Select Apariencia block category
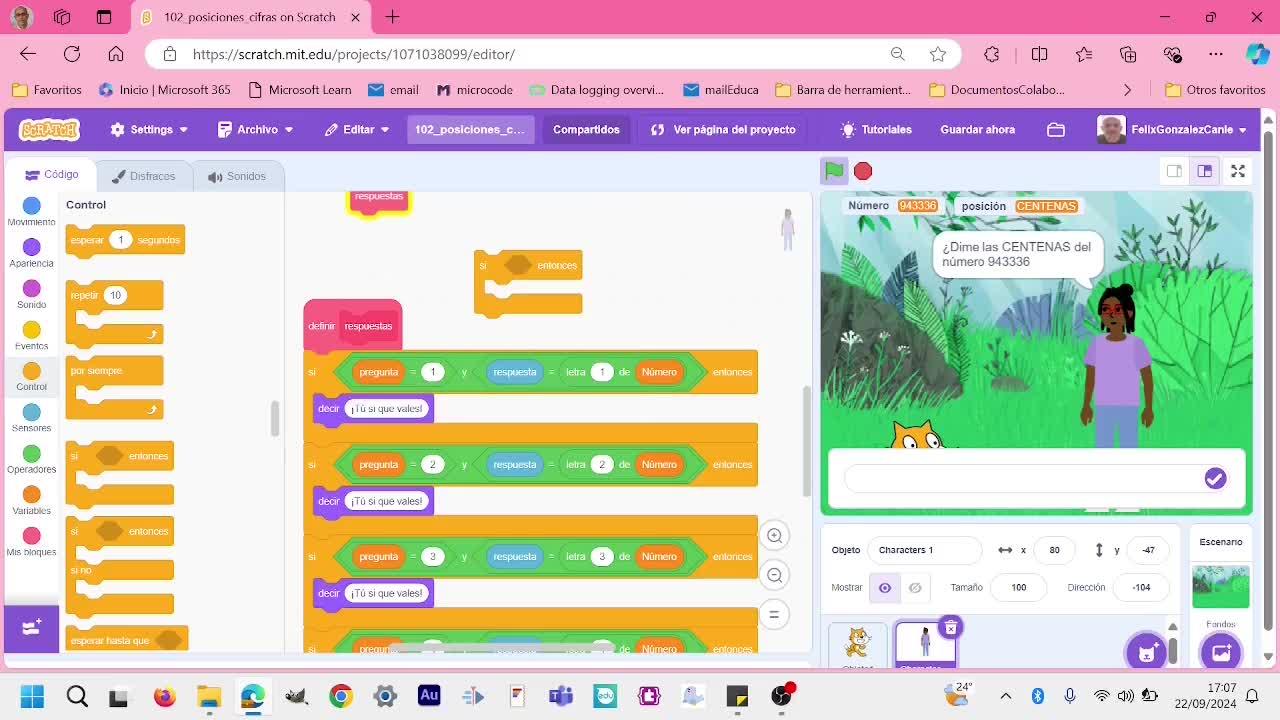 31,253
